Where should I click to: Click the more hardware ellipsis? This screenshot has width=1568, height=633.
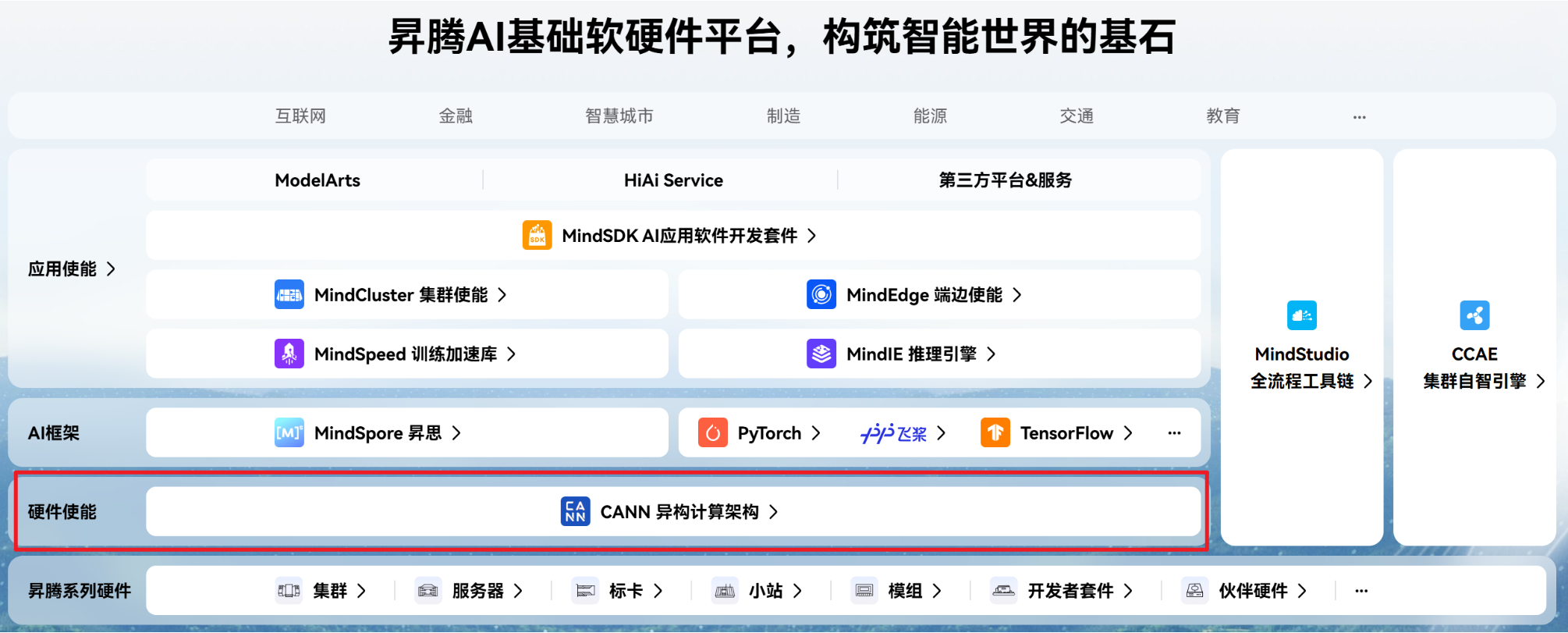coord(1361,591)
